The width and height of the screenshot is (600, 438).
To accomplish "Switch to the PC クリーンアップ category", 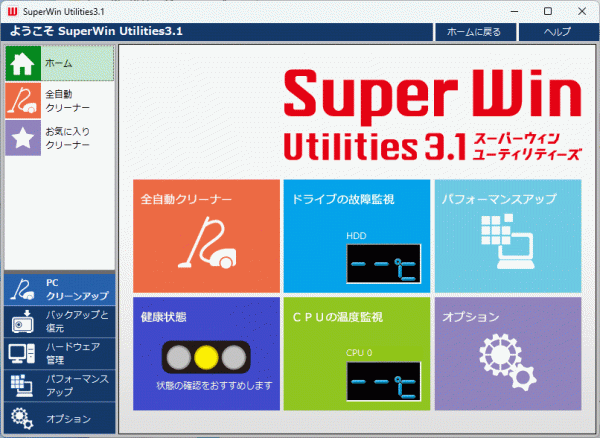I will tap(60, 290).
